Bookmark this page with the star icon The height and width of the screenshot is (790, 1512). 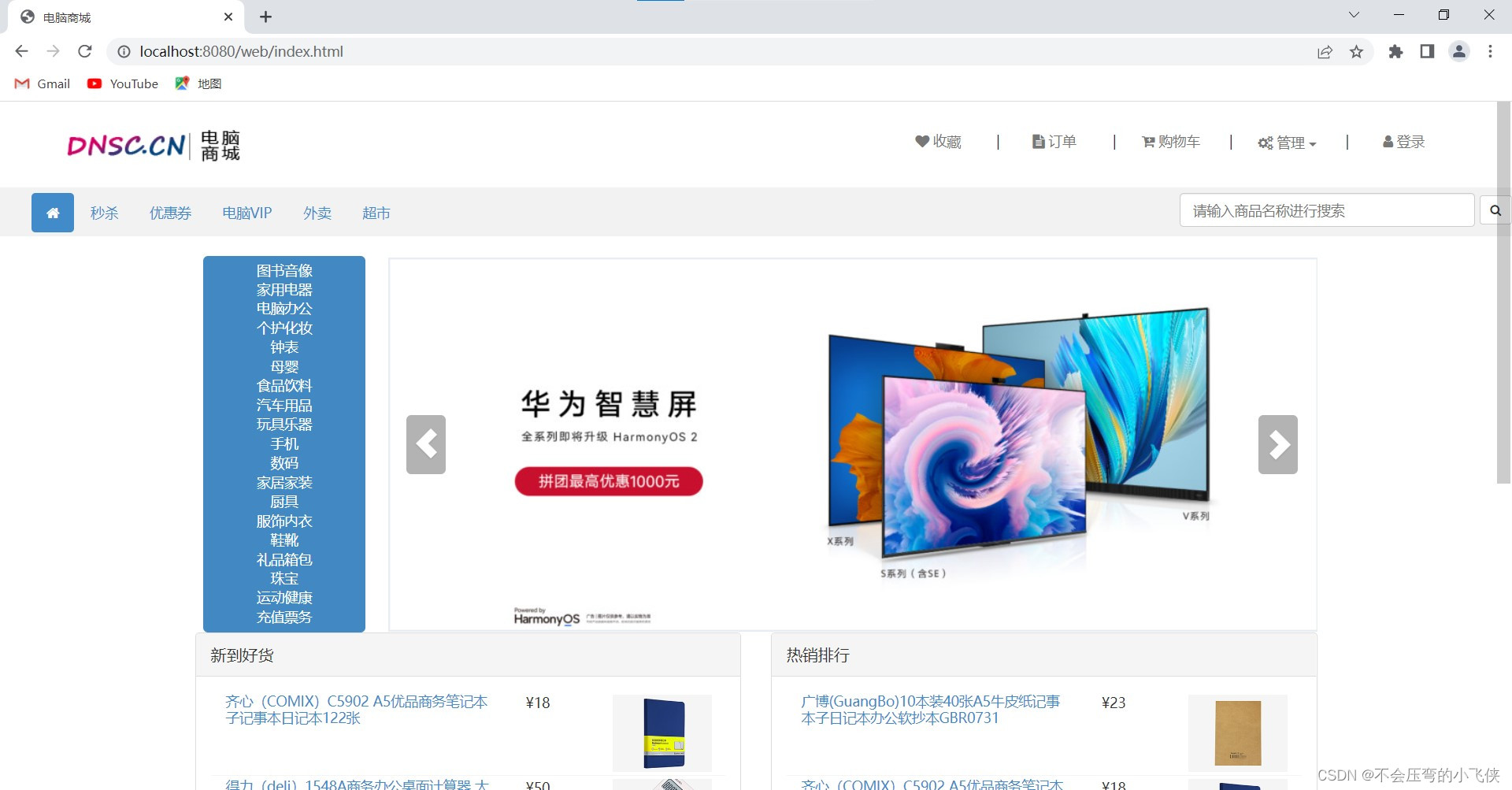(x=1356, y=51)
